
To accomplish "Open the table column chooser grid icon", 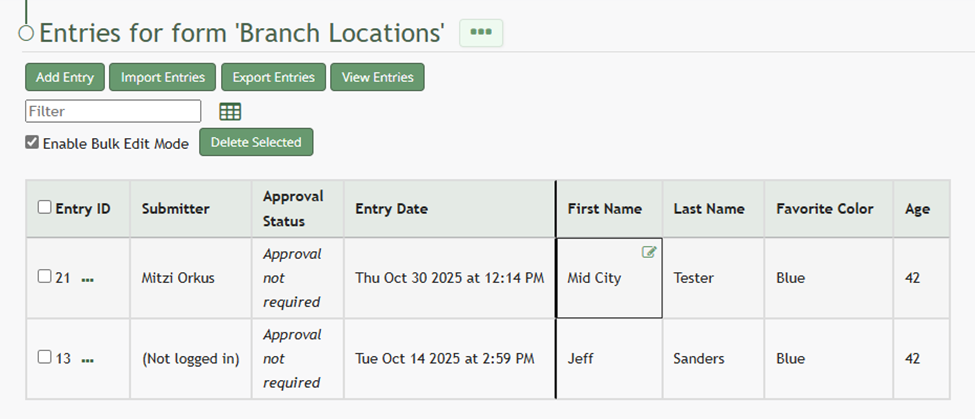I will coord(230,111).
